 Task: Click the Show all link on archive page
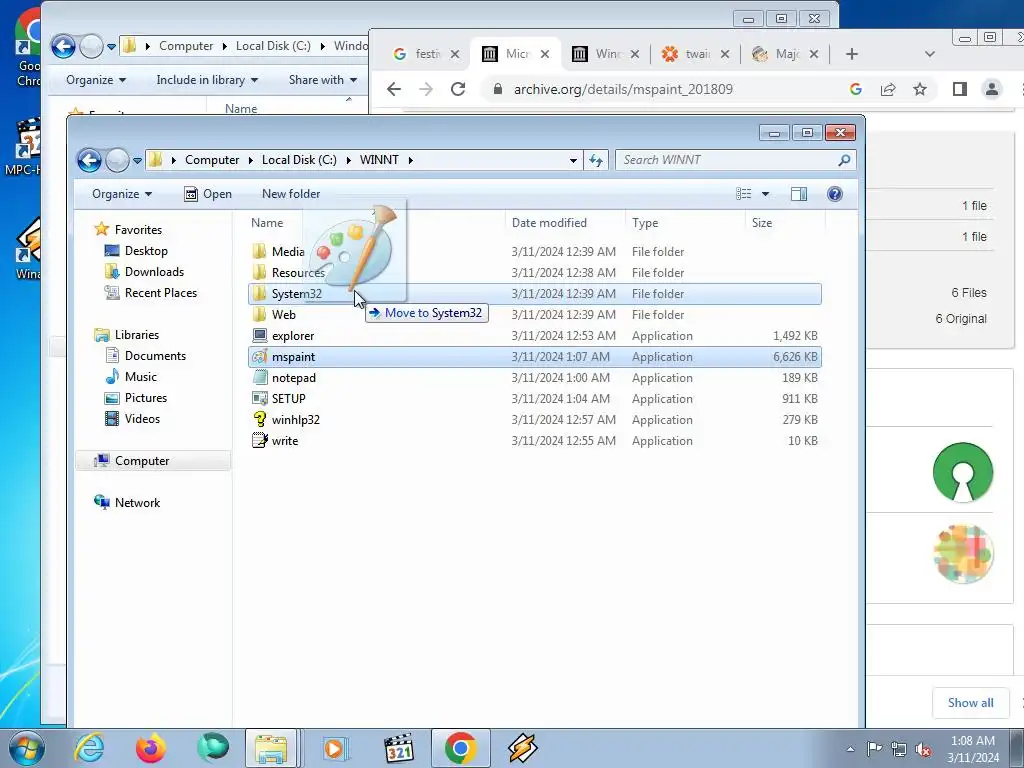(970, 703)
